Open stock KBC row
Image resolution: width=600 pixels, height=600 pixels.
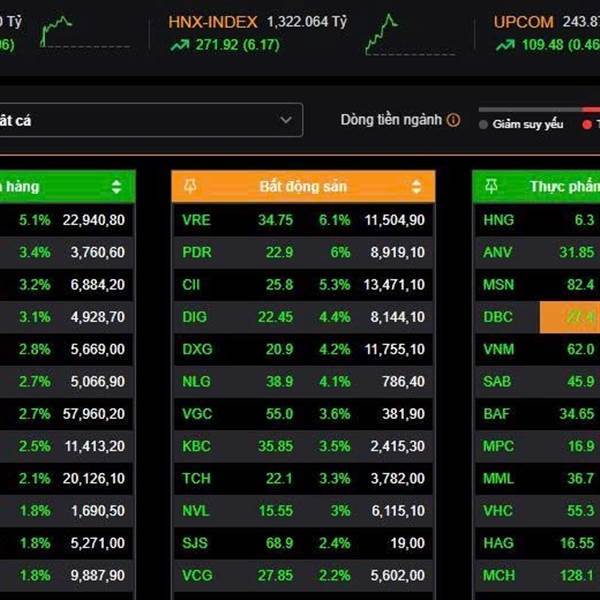point(303,446)
